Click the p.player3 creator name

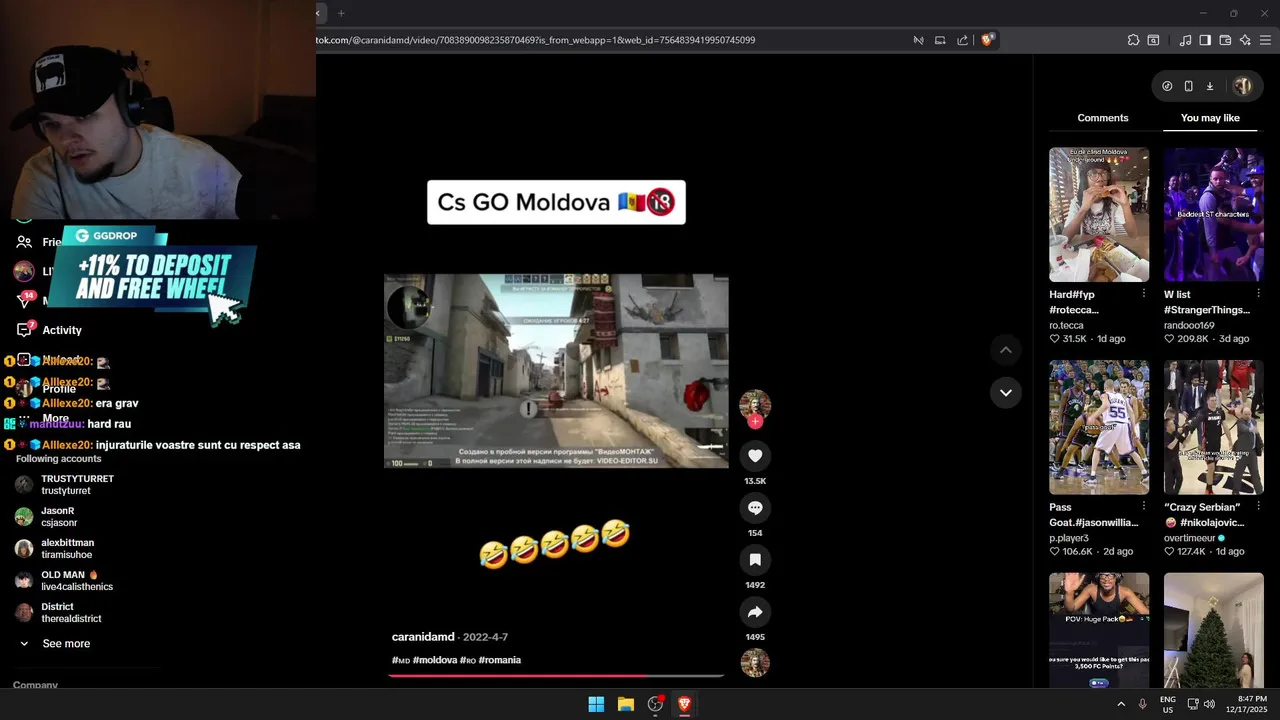[x=1069, y=538]
